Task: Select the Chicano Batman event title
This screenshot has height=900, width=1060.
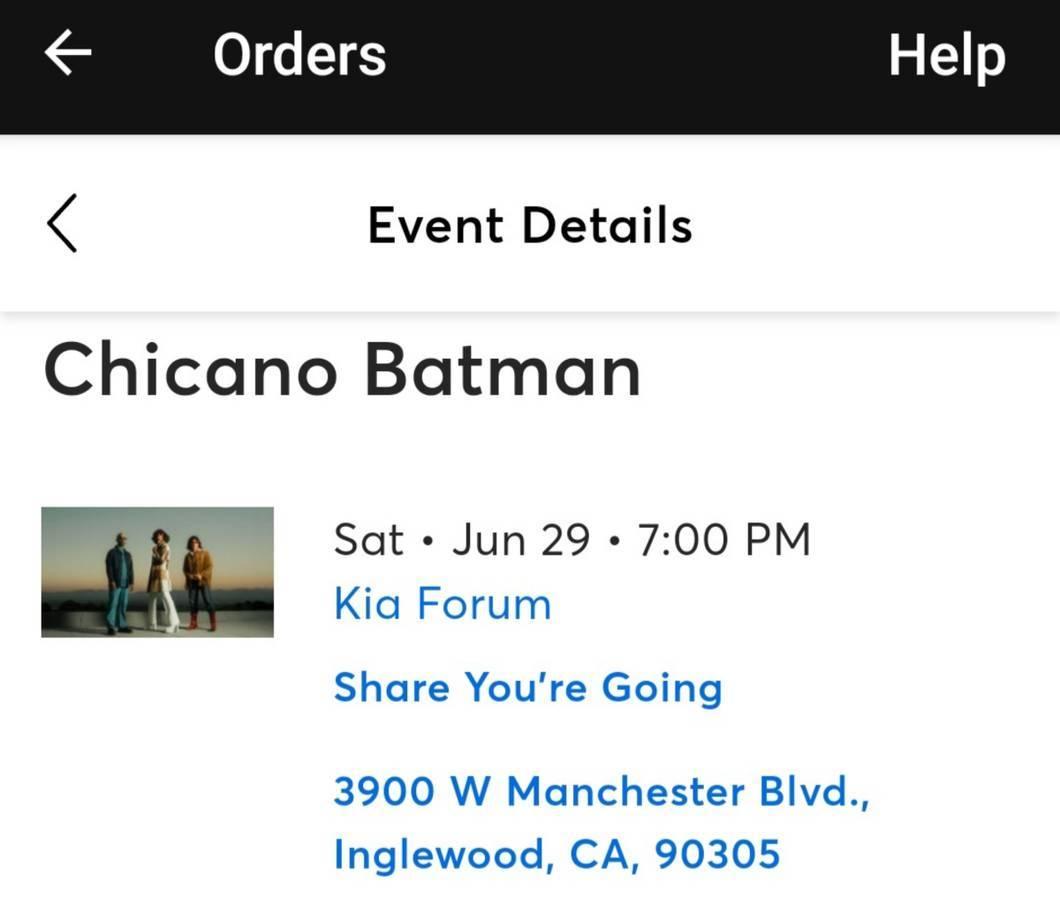Action: click(342, 370)
